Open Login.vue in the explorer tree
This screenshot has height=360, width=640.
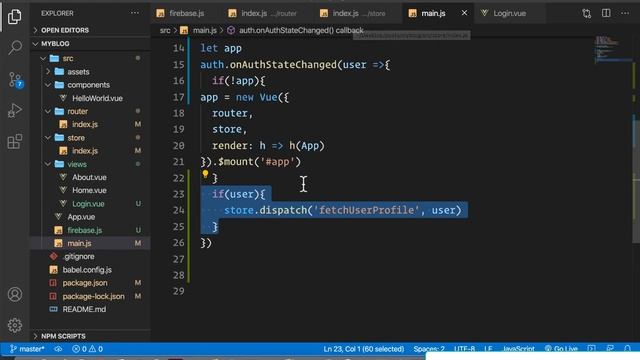pos(88,204)
